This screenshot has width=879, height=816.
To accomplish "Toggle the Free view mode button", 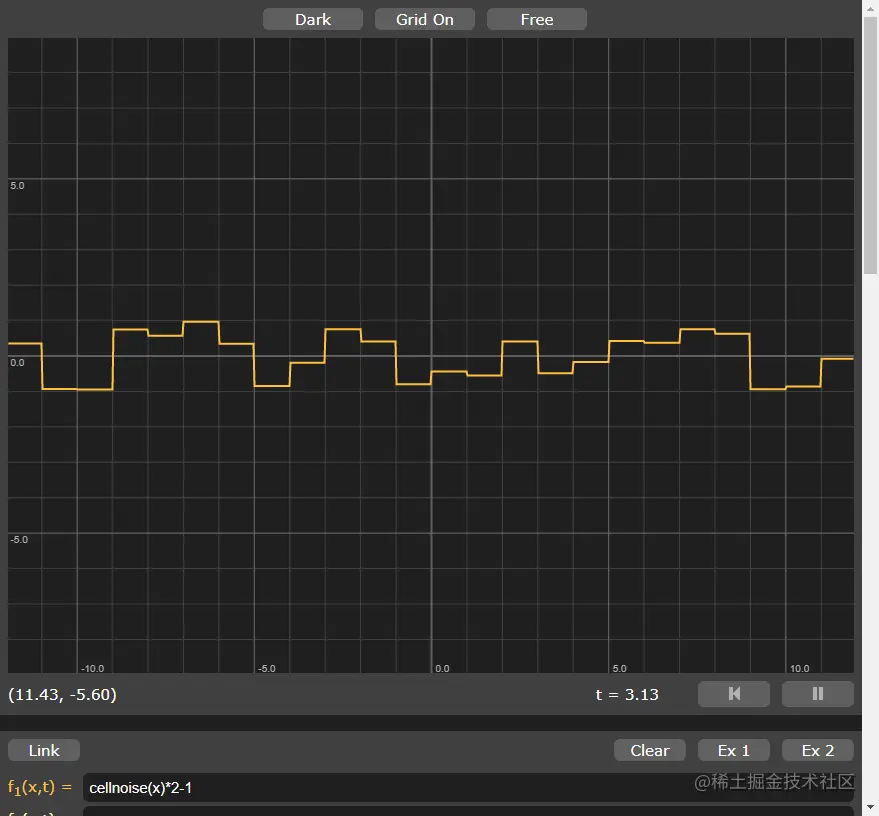I will click(x=537, y=20).
